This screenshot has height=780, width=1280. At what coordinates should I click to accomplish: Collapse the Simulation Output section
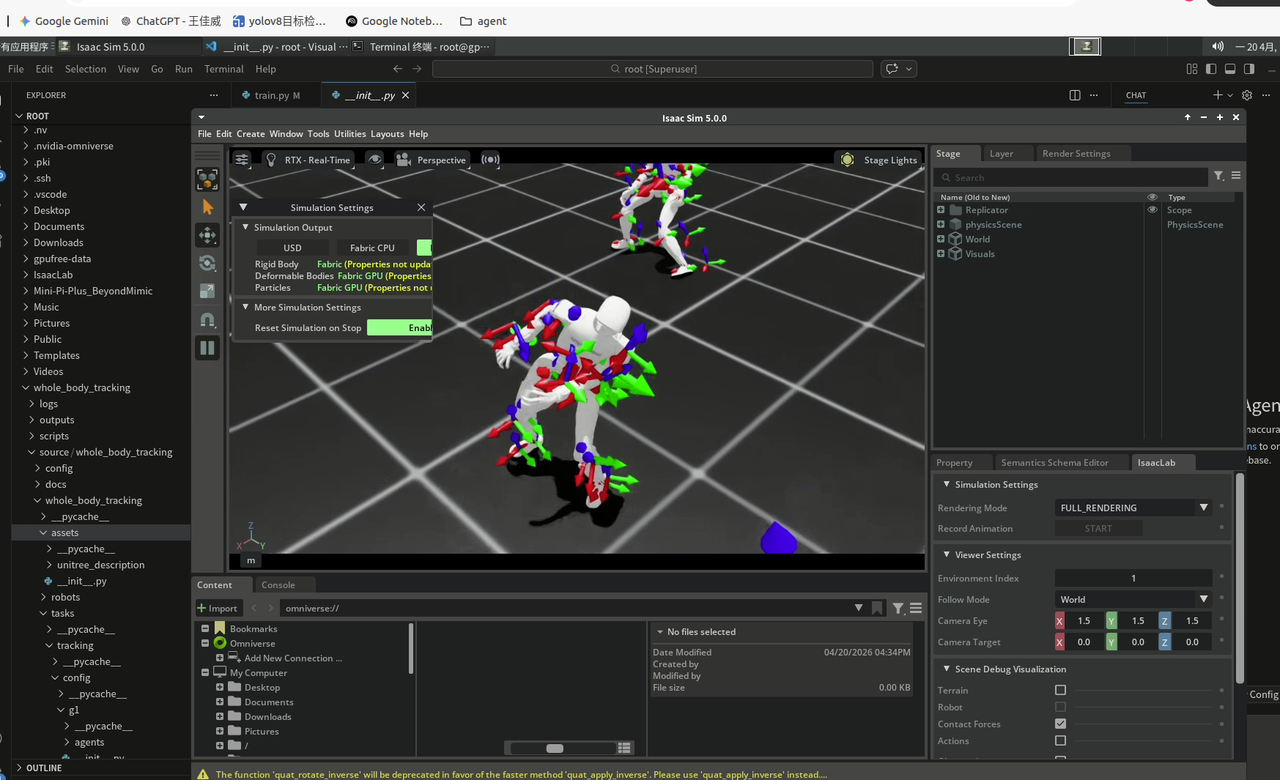point(246,227)
